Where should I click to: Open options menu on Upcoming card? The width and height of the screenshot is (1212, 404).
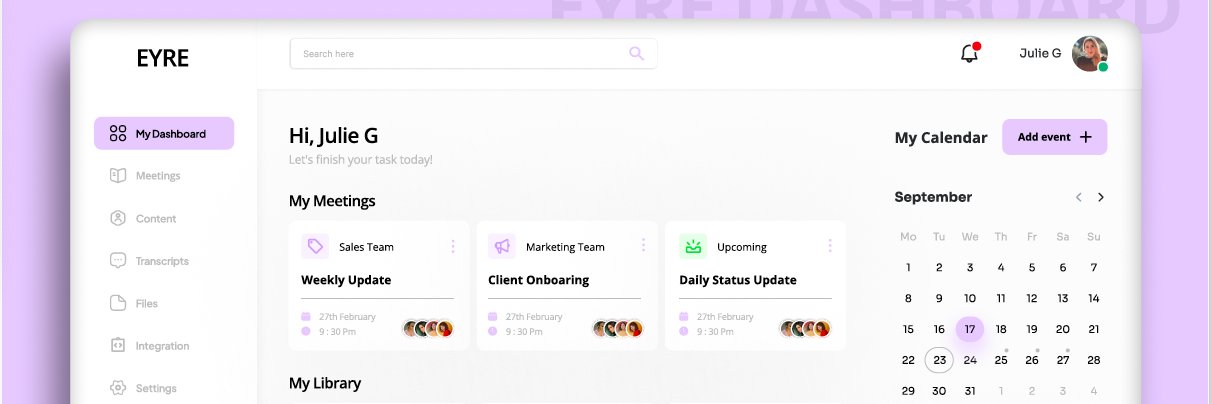tap(830, 246)
